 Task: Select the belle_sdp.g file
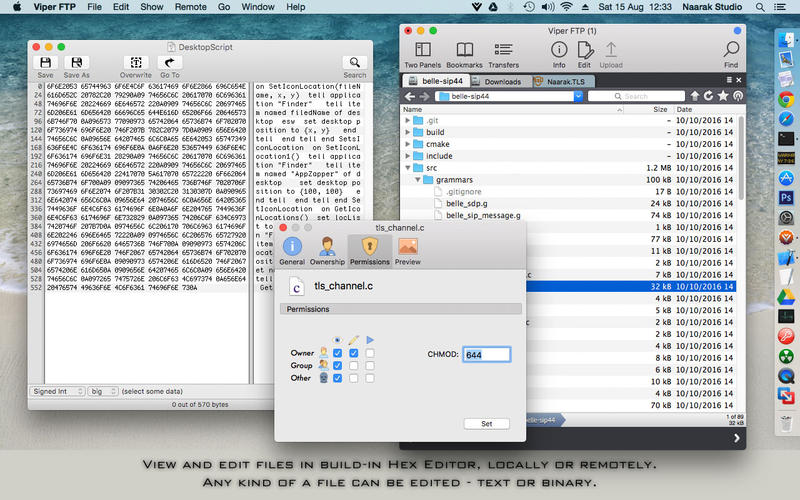pyautogui.click(x=466, y=204)
